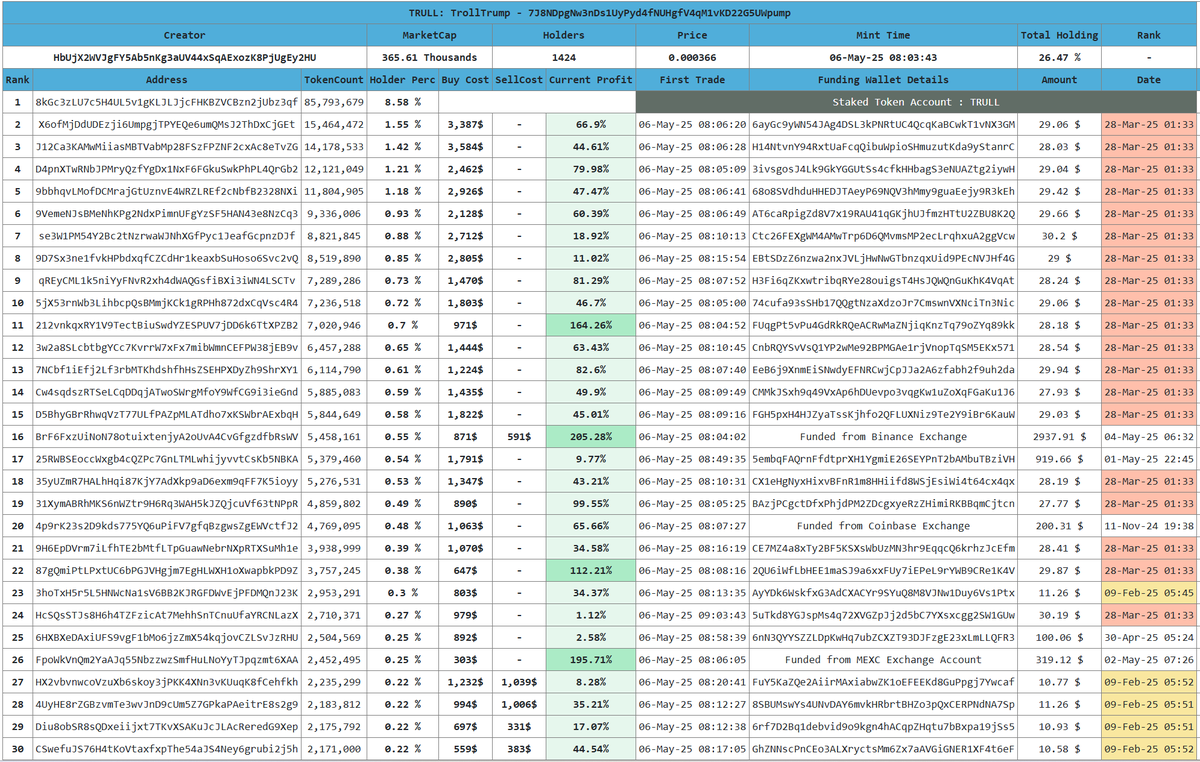Viewport: 1200px width, 762px height.
Task: Click address 8kGc3zLU7c5H4UL5v1gKLJLJjc...
Action: (x=166, y=102)
